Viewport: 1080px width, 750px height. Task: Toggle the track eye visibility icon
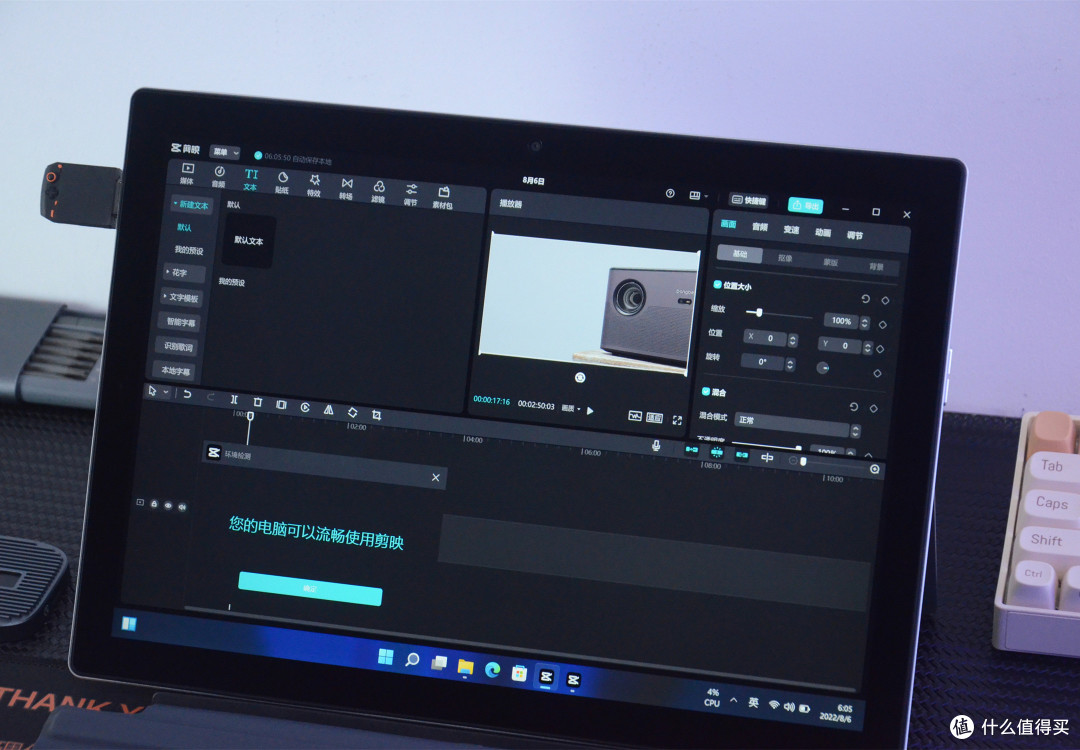click(x=168, y=506)
